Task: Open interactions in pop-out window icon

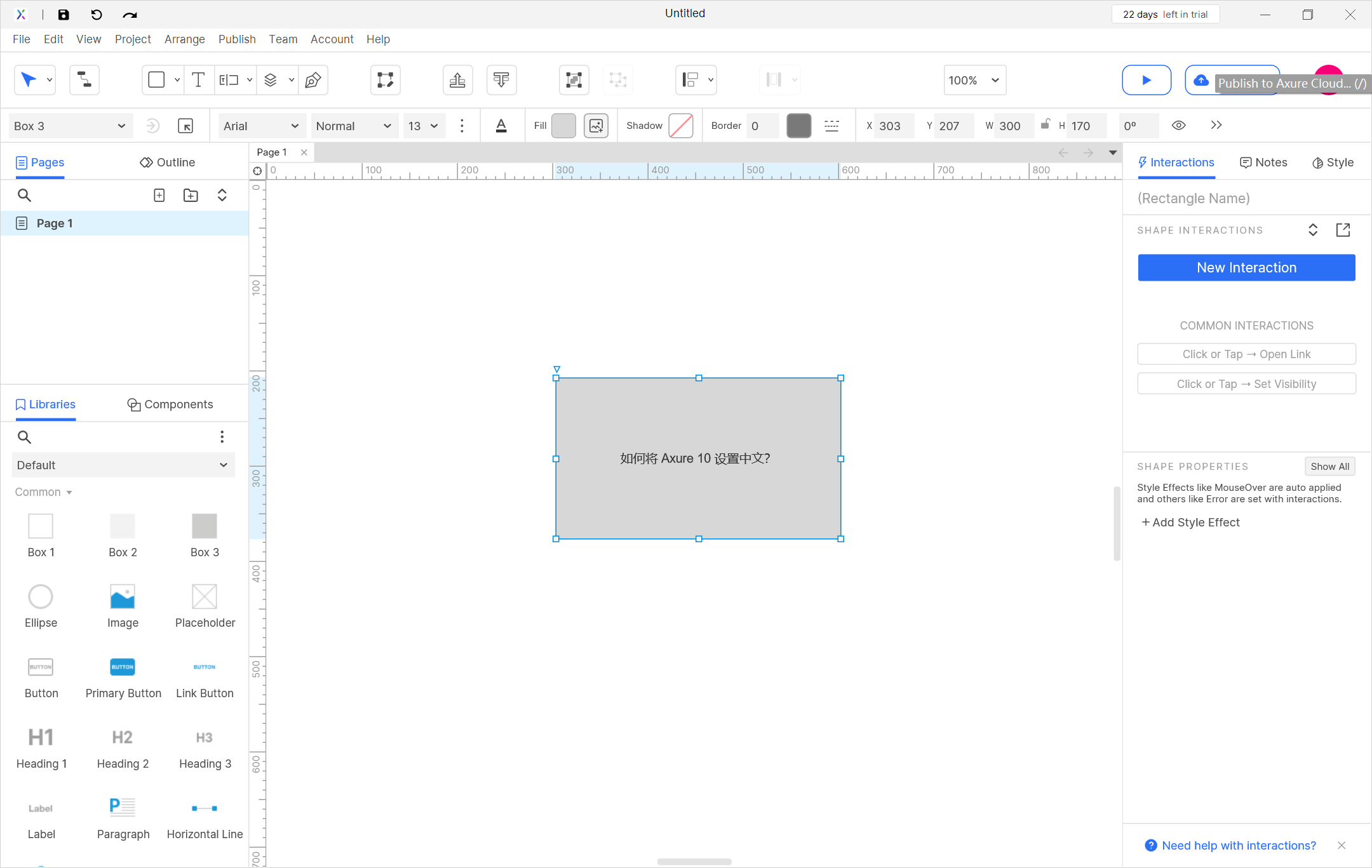Action: click(x=1343, y=230)
